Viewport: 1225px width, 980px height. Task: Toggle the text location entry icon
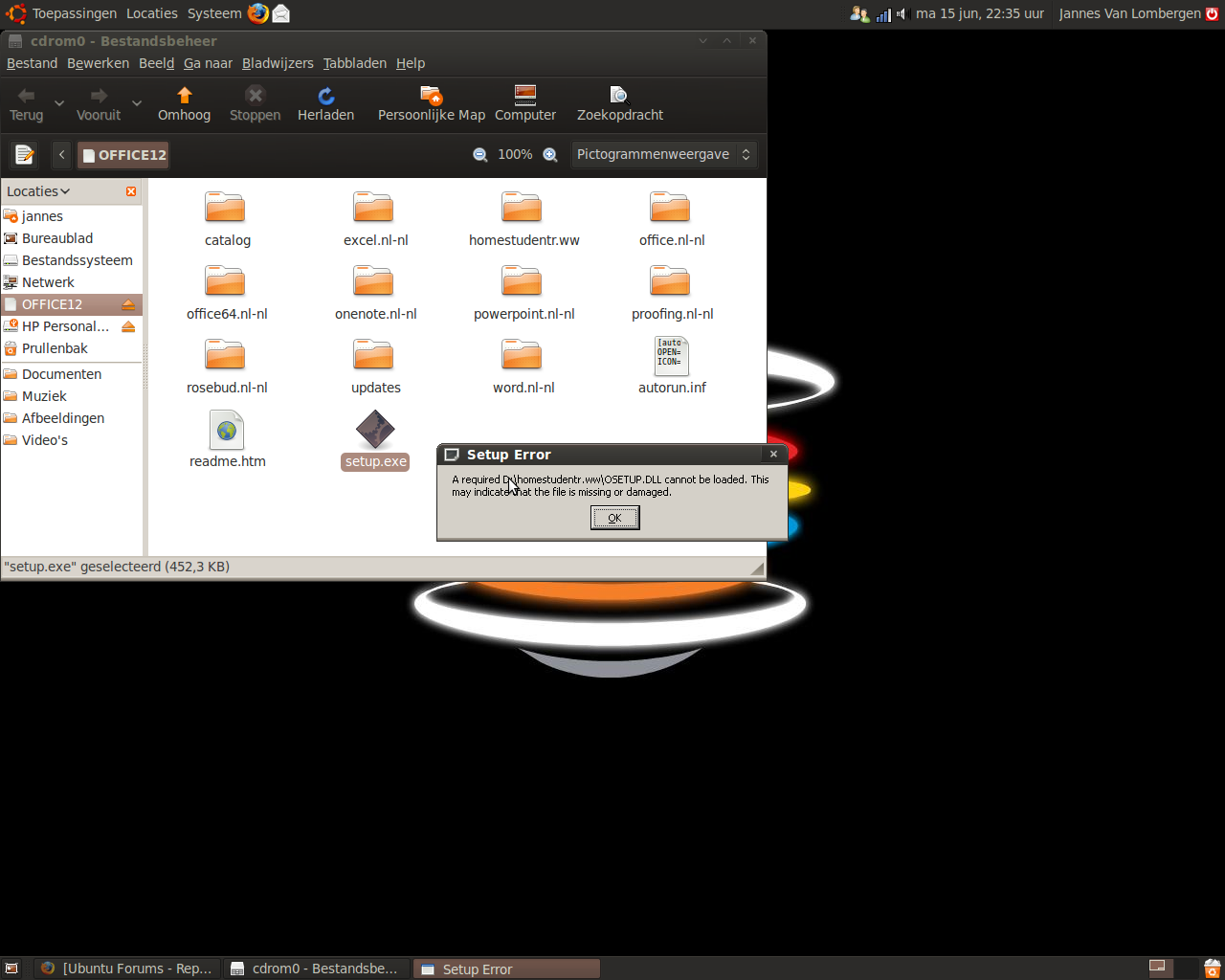tap(24, 154)
